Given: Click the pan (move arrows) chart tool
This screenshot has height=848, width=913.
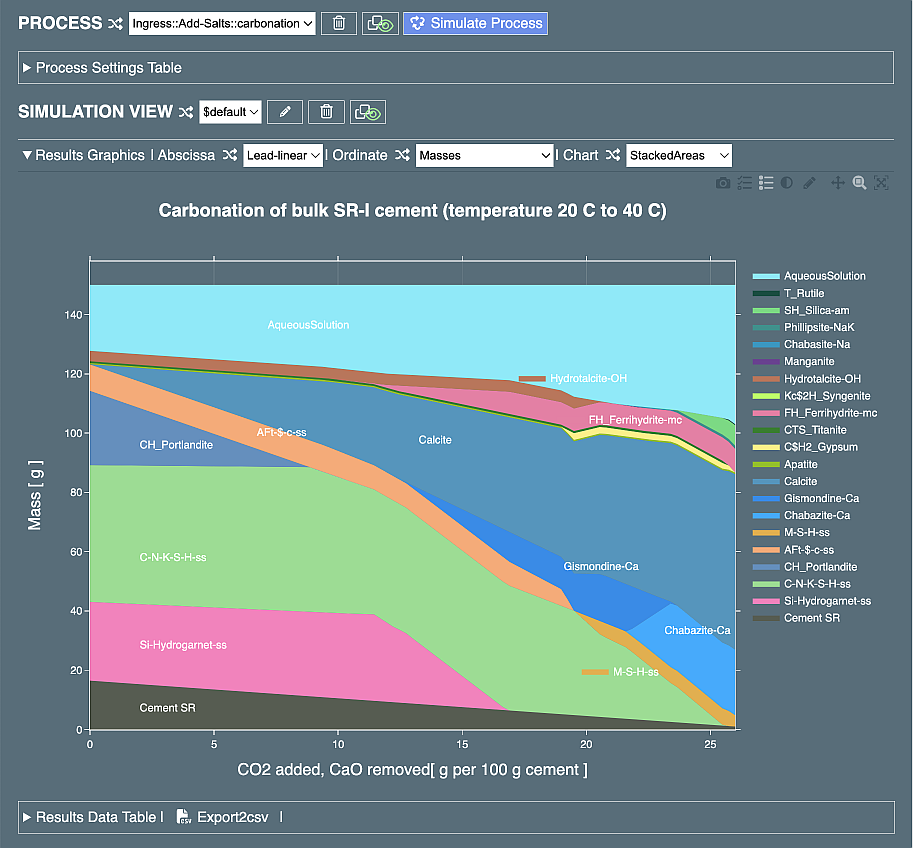Looking at the screenshot, I should pyautogui.click(x=839, y=183).
